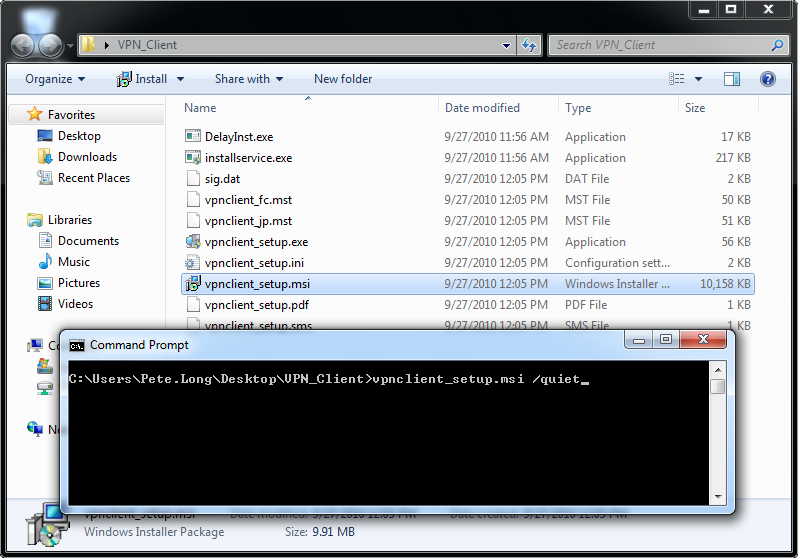The image size is (798, 558).
Task: Click the Back navigation arrow
Action: pyautogui.click(x=22, y=46)
